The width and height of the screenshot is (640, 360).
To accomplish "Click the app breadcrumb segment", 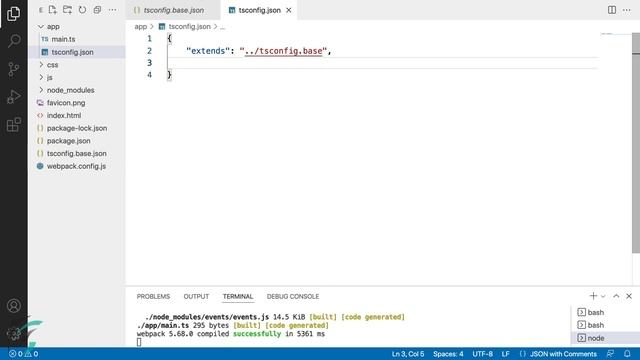I will 140,27.
